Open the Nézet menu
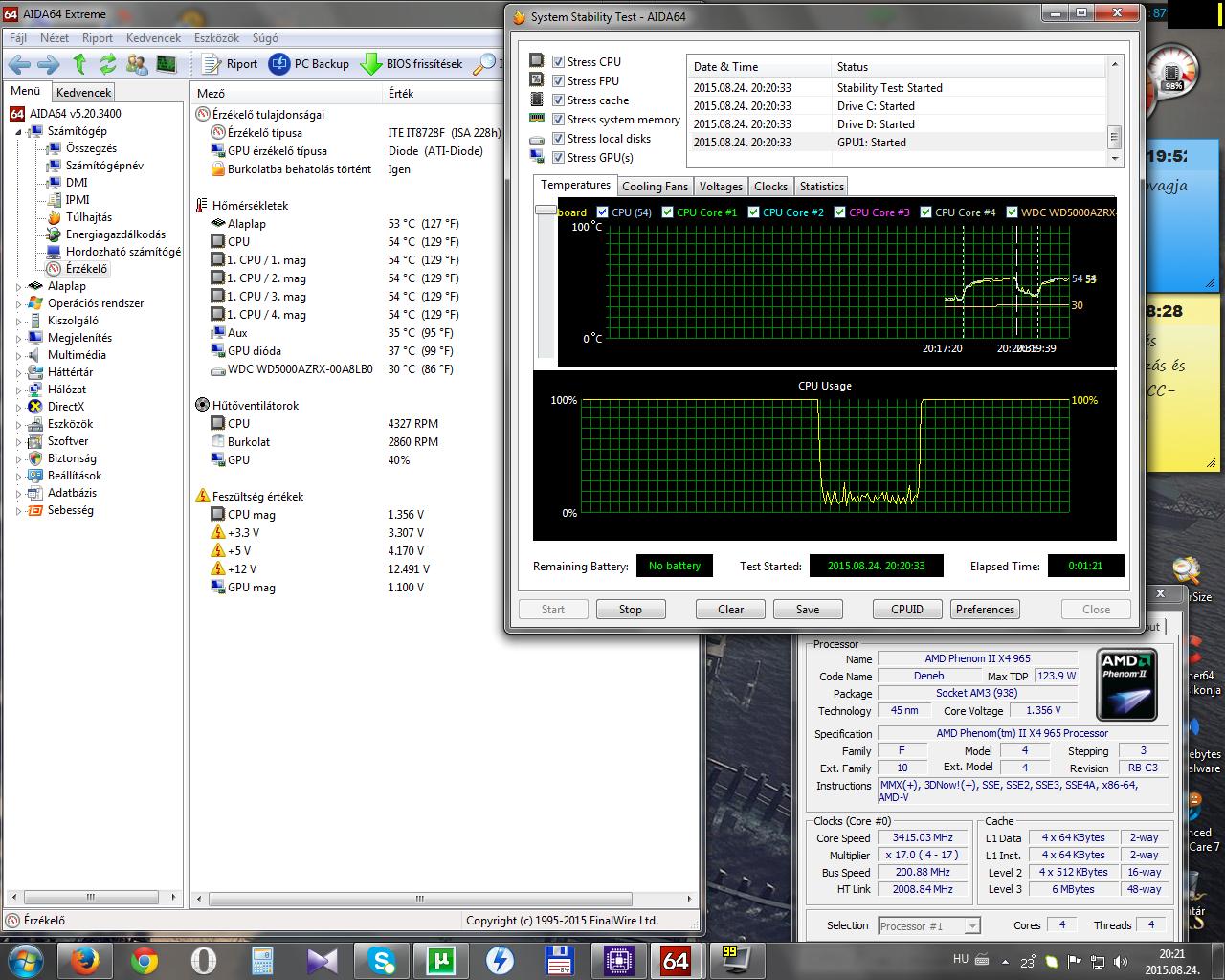 [54, 38]
